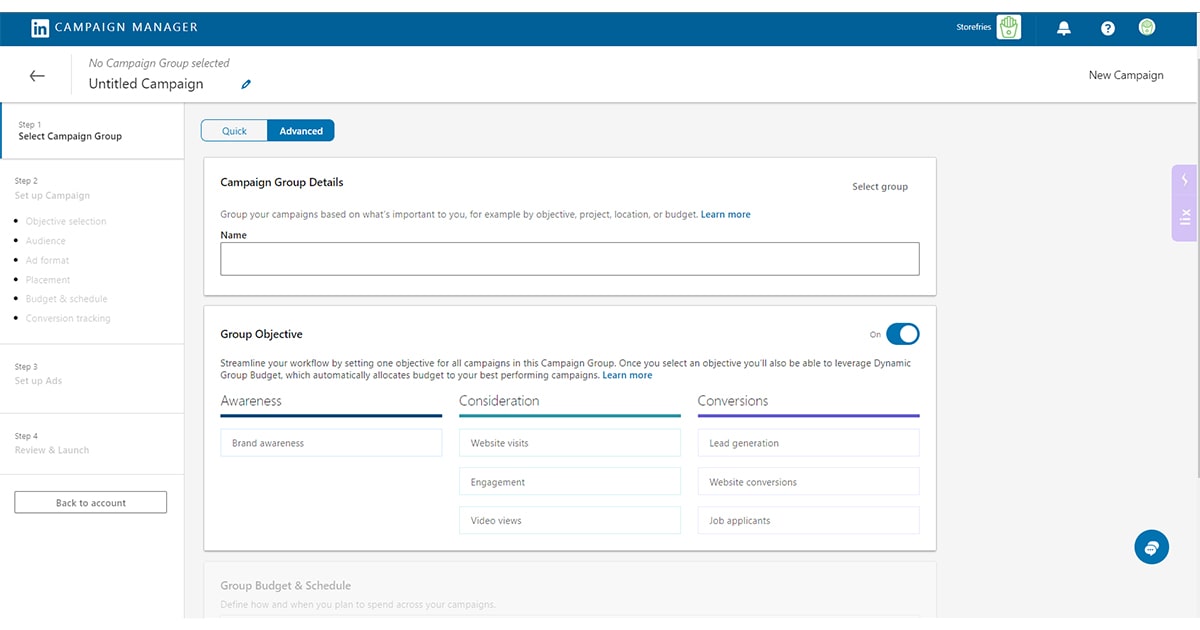Expand the purple side panel chevron
This screenshot has height=630, width=1200.
[x=1185, y=180]
